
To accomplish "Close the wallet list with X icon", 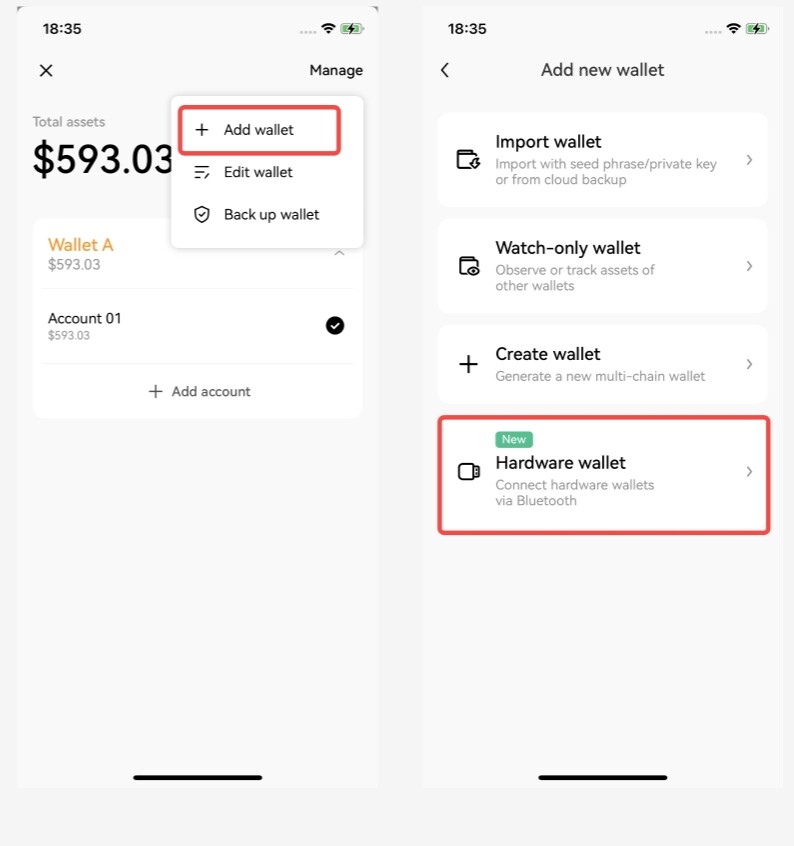I will click(x=46, y=70).
